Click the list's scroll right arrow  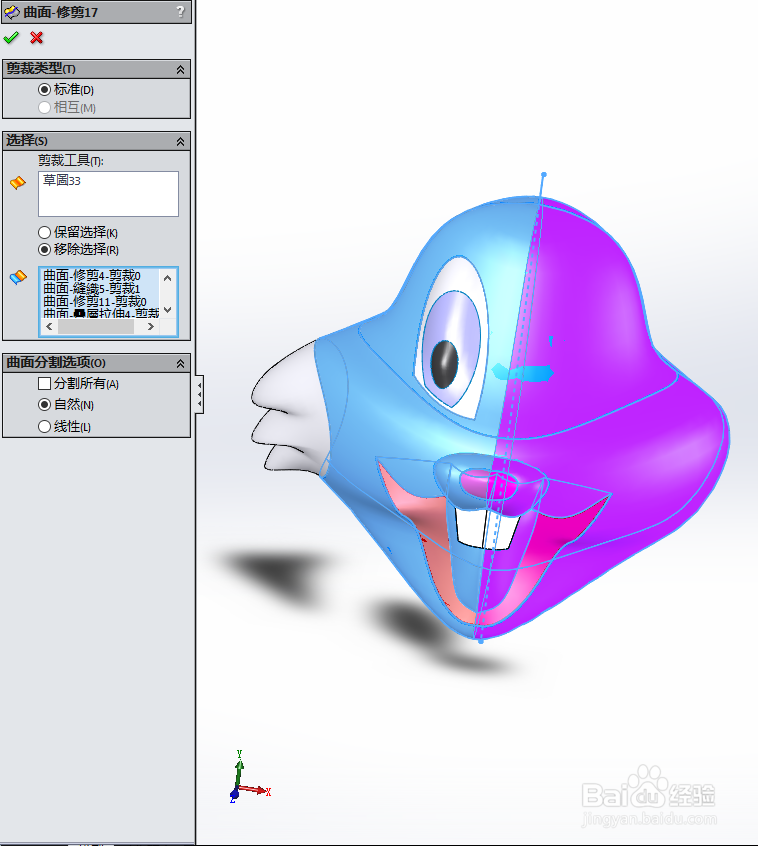[x=151, y=326]
